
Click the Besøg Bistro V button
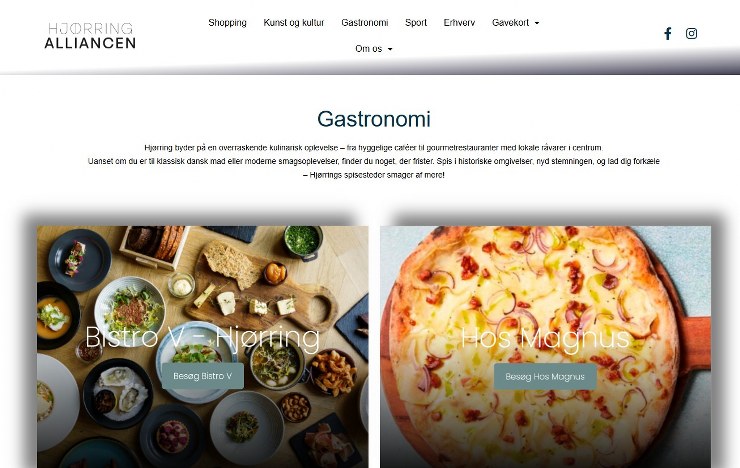point(202,376)
